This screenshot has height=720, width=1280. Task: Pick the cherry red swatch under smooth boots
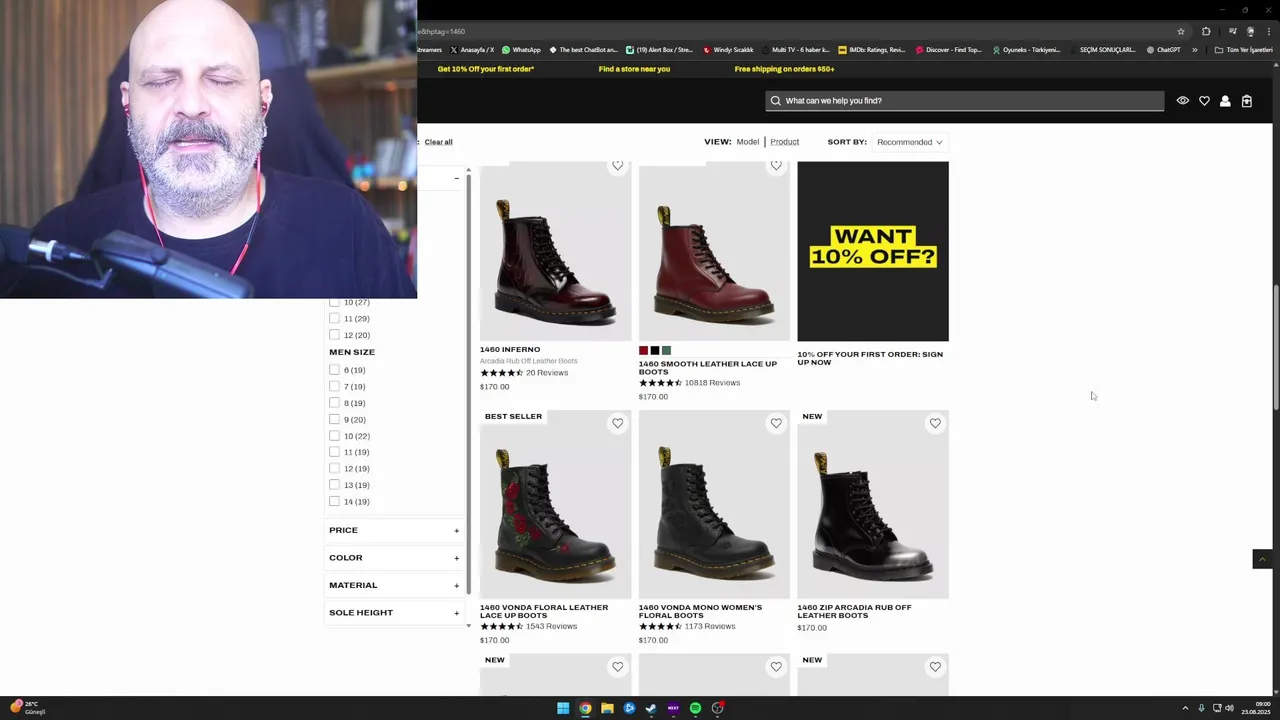tap(643, 351)
